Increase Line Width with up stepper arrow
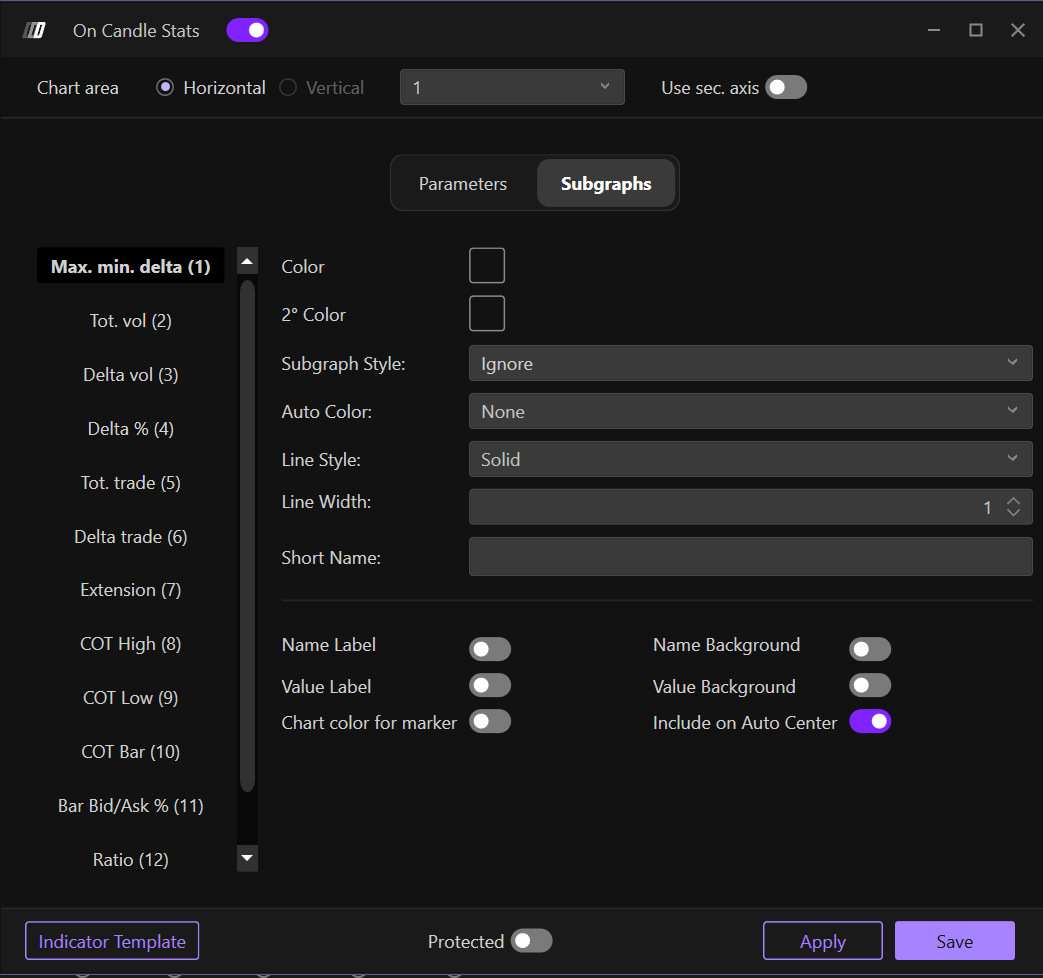The height and width of the screenshot is (978, 1043). (1013, 501)
